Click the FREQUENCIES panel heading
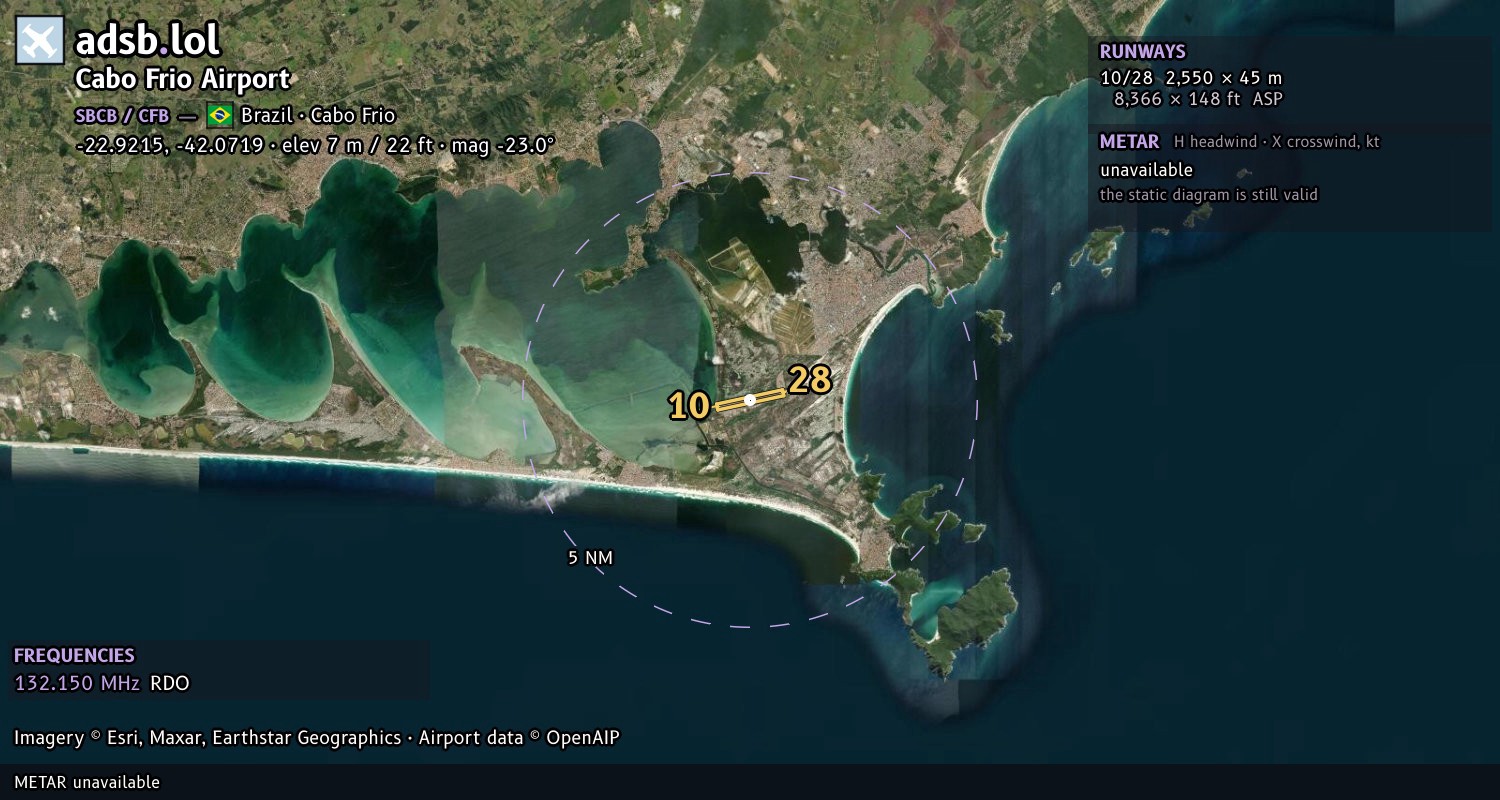This screenshot has height=800, width=1500. [74, 656]
